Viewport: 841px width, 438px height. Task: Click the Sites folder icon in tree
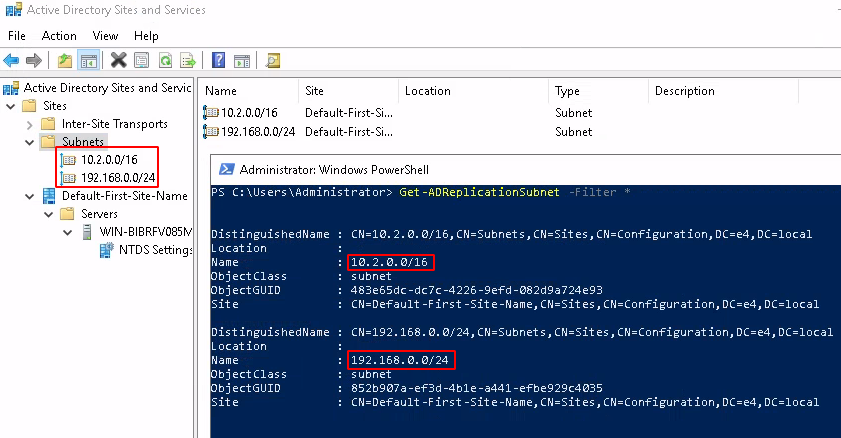[x=29, y=106]
